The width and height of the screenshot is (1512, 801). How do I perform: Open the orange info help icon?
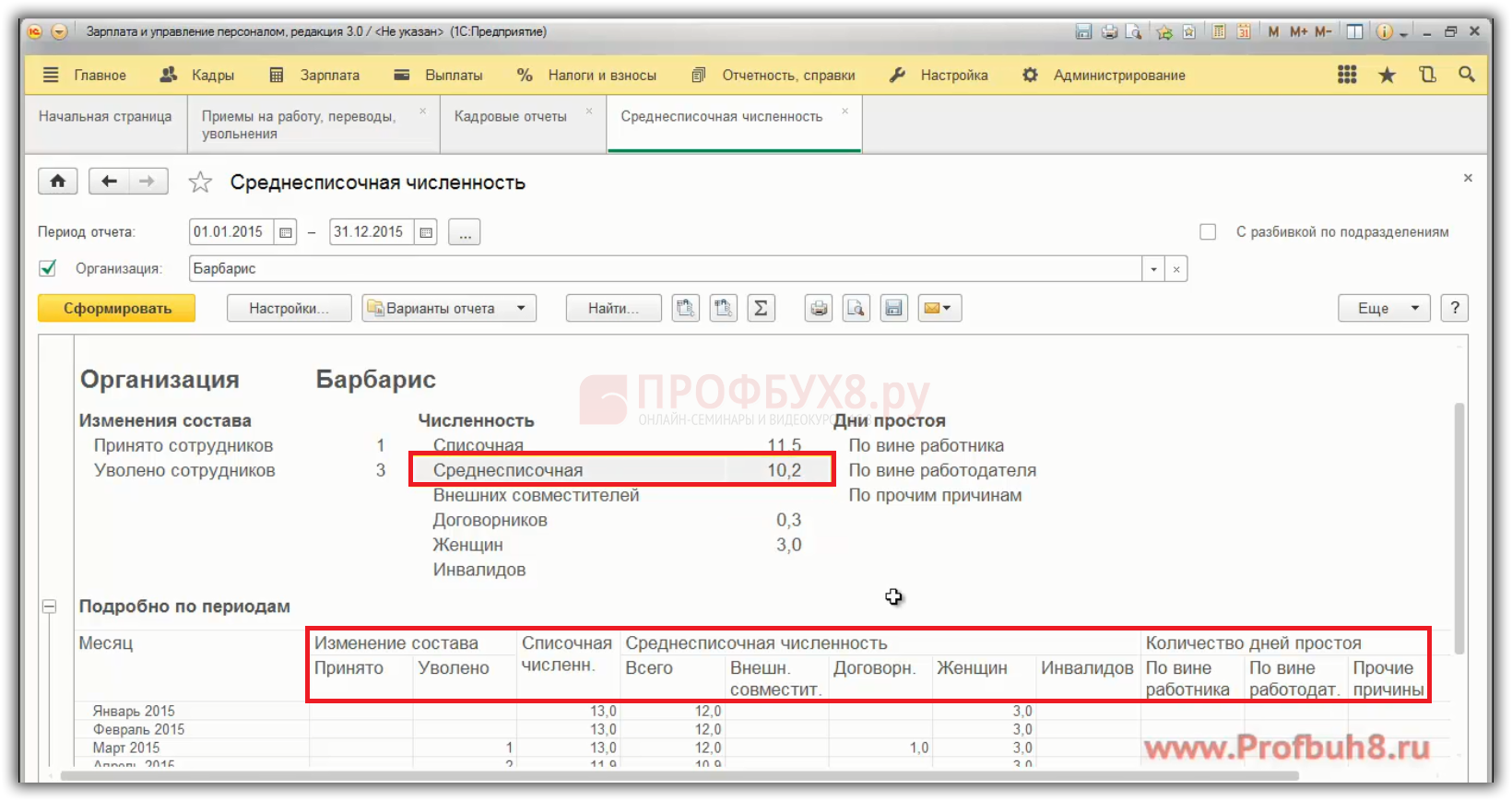tap(1385, 31)
